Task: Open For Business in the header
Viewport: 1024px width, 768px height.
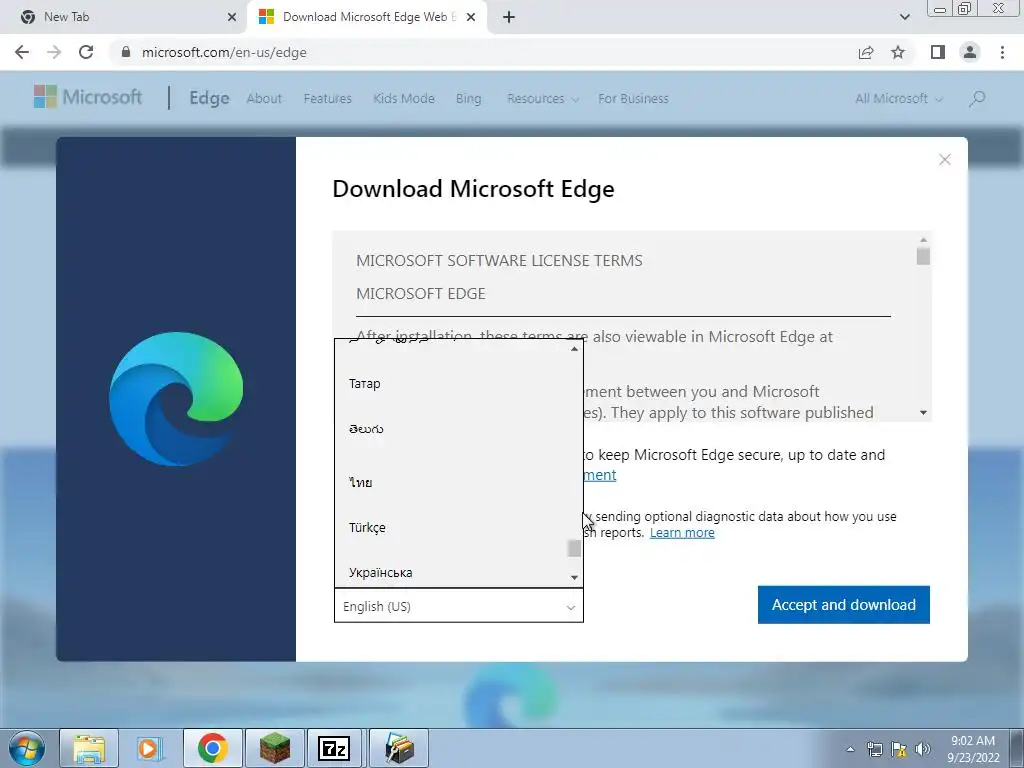Action: pyautogui.click(x=633, y=99)
